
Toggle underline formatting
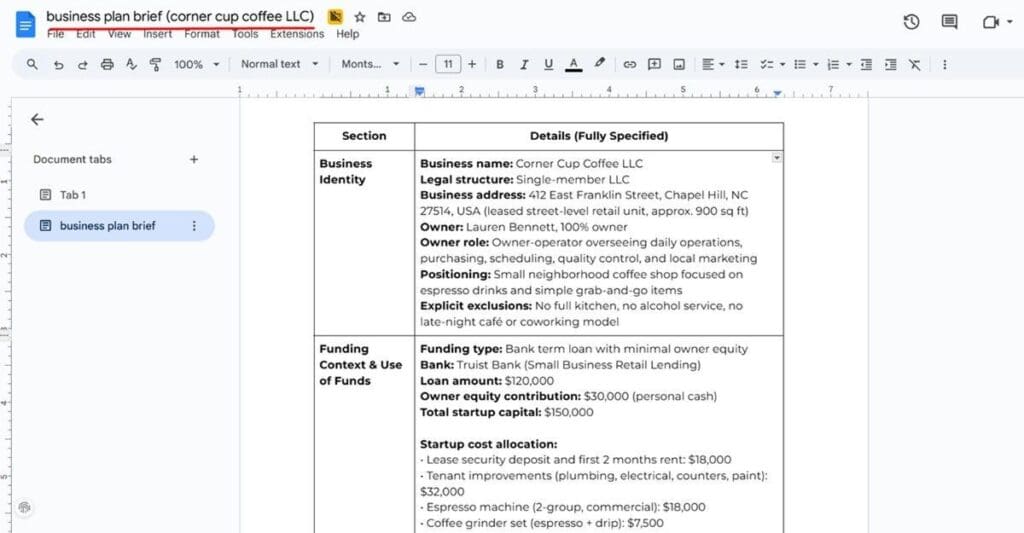[548, 64]
